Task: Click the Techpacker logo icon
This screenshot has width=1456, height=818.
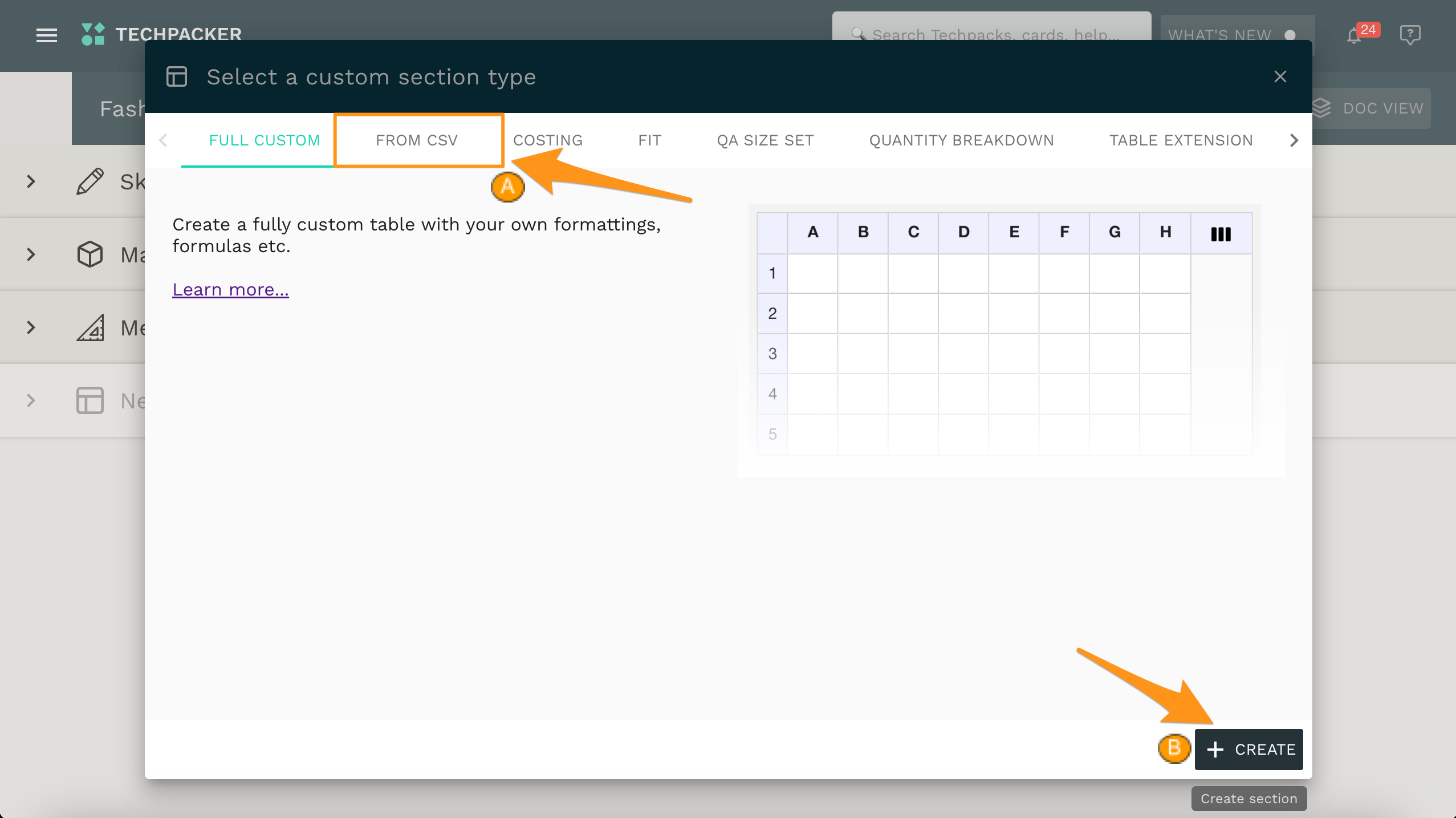Action: point(93,34)
